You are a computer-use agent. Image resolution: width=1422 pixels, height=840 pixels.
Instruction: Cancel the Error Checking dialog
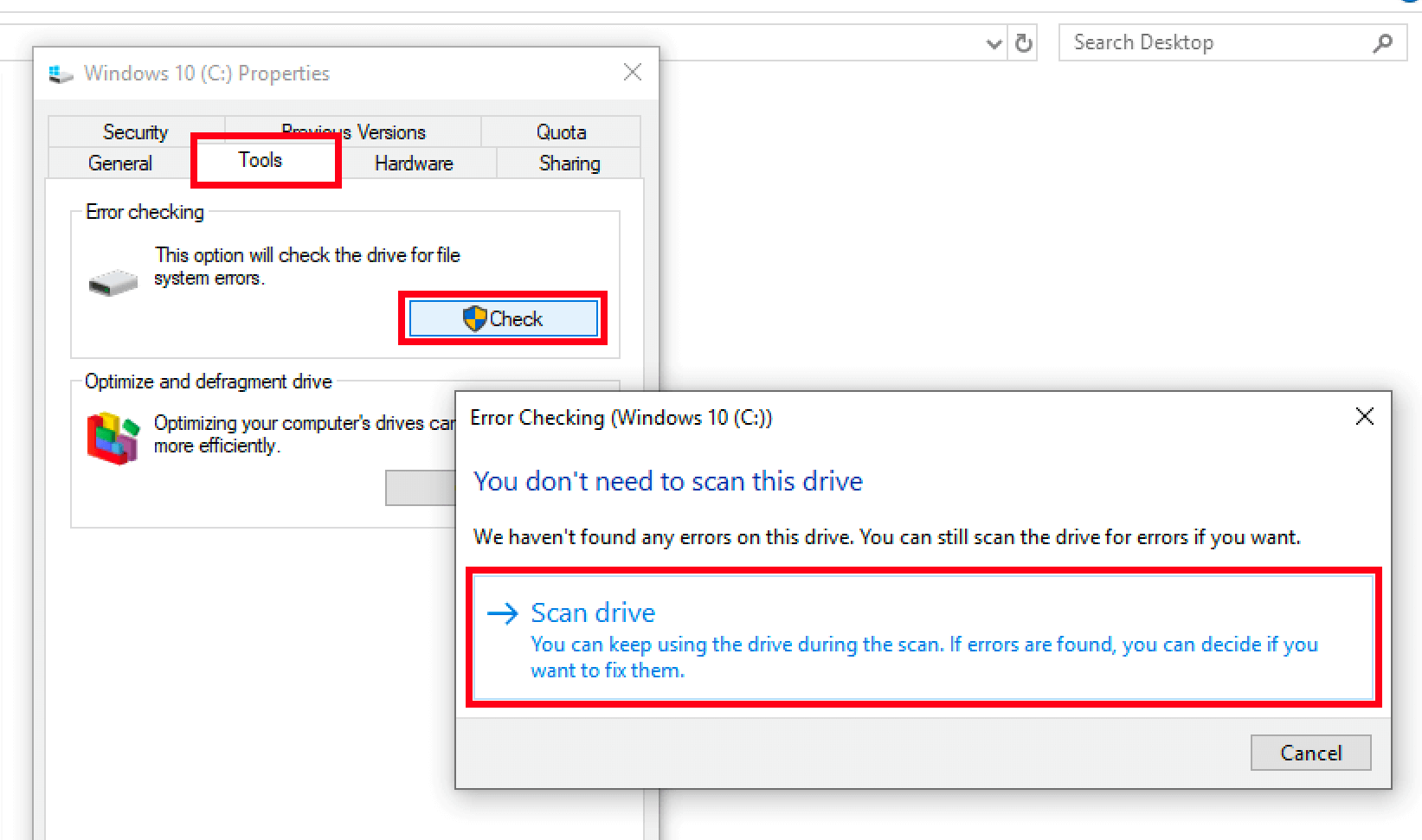[x=1309, y=752]
